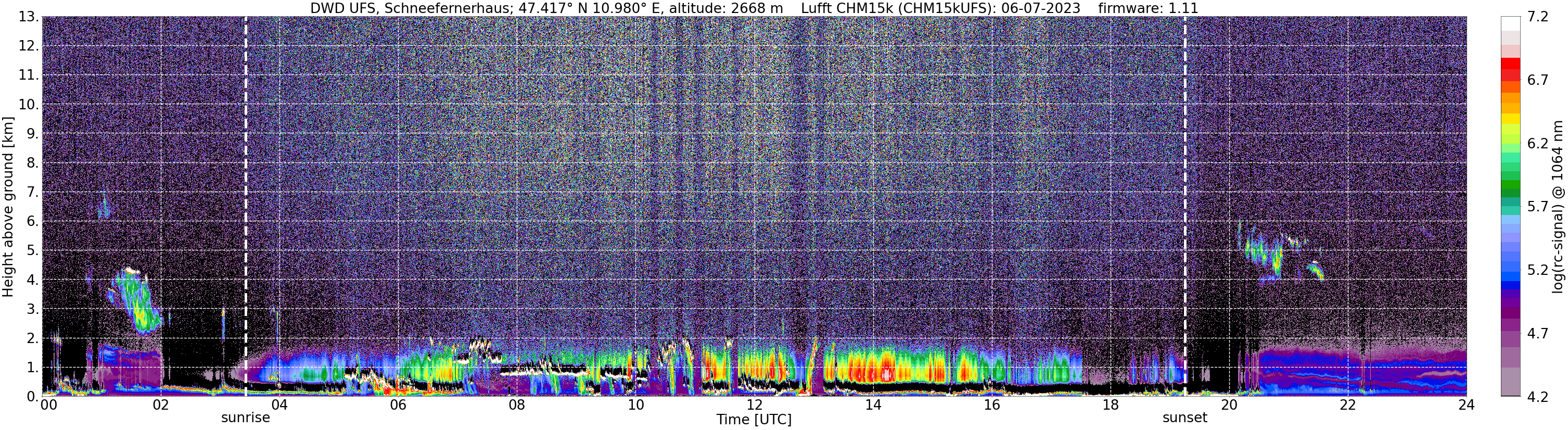This screenshot has height=430, width=1568.
Task: Click the 'sunset' label below the axis
Action: point(1184,418)
